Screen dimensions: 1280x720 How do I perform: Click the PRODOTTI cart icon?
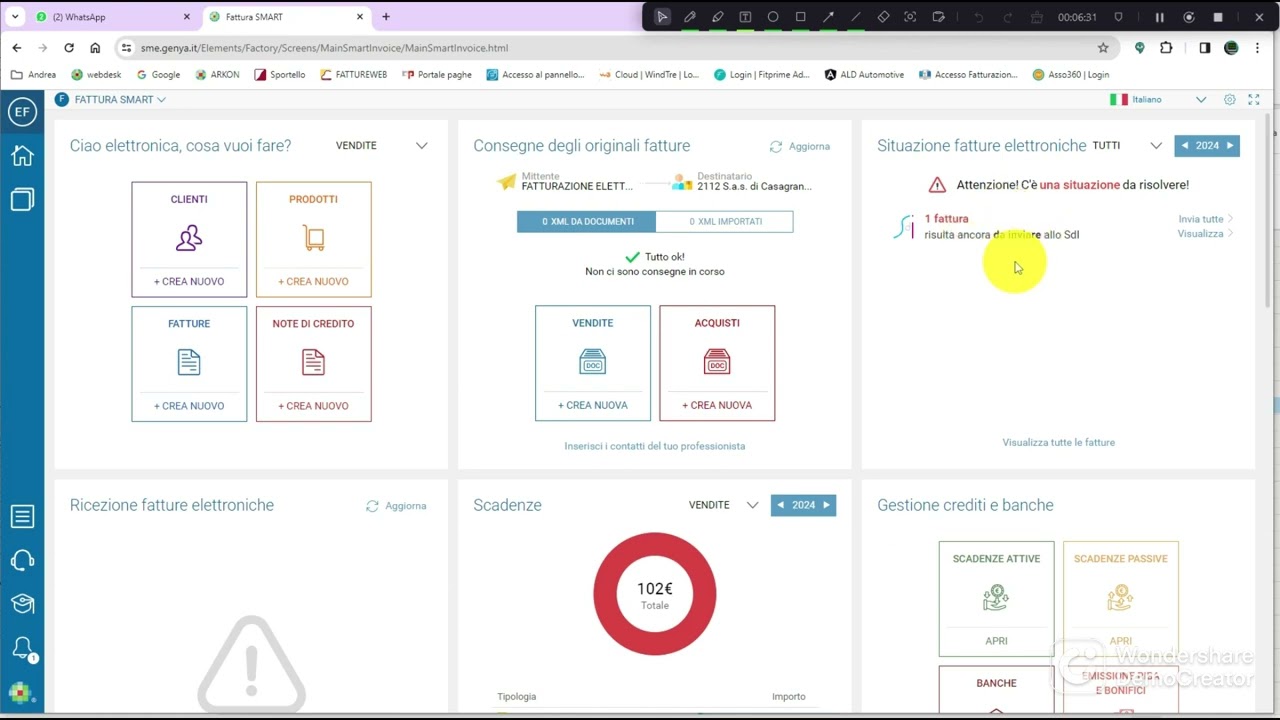314,238
